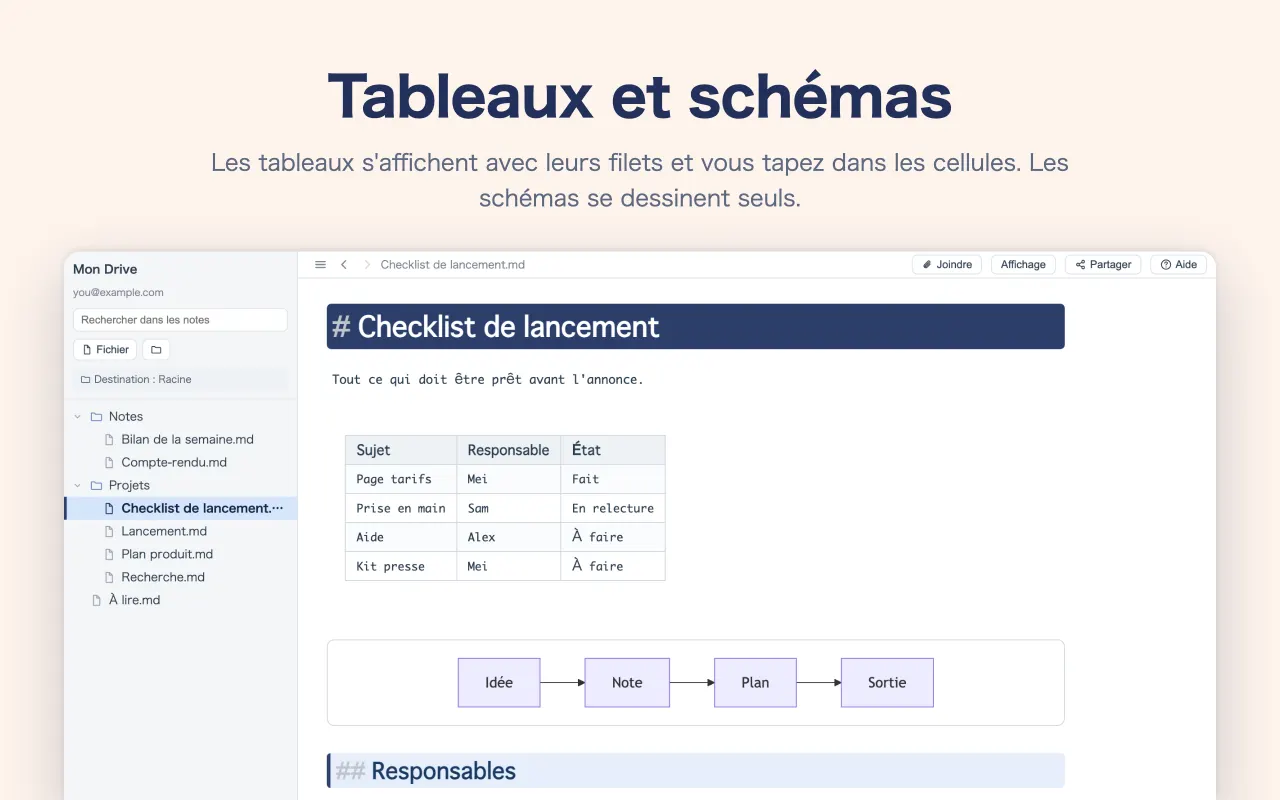Screen dimensions: 1280x800
Task: Click the 'Note' node in the diagram
Action: [627, 683]
